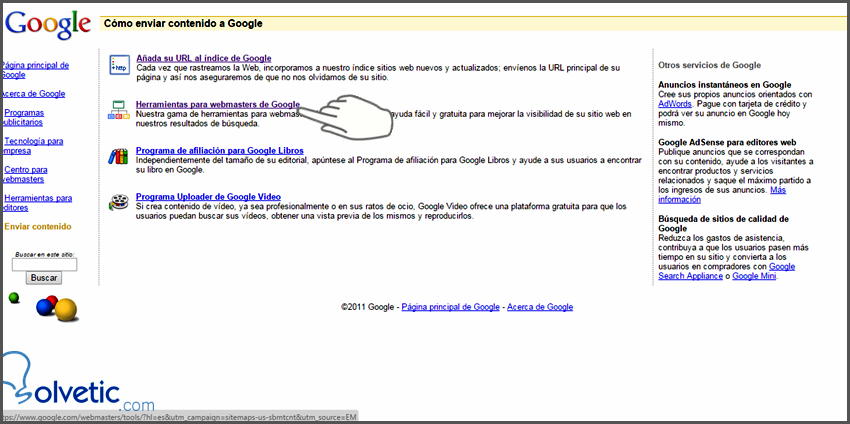
Task: Focus the 'Buscar en este sitio' search field
Action: [x=44, y=265]
